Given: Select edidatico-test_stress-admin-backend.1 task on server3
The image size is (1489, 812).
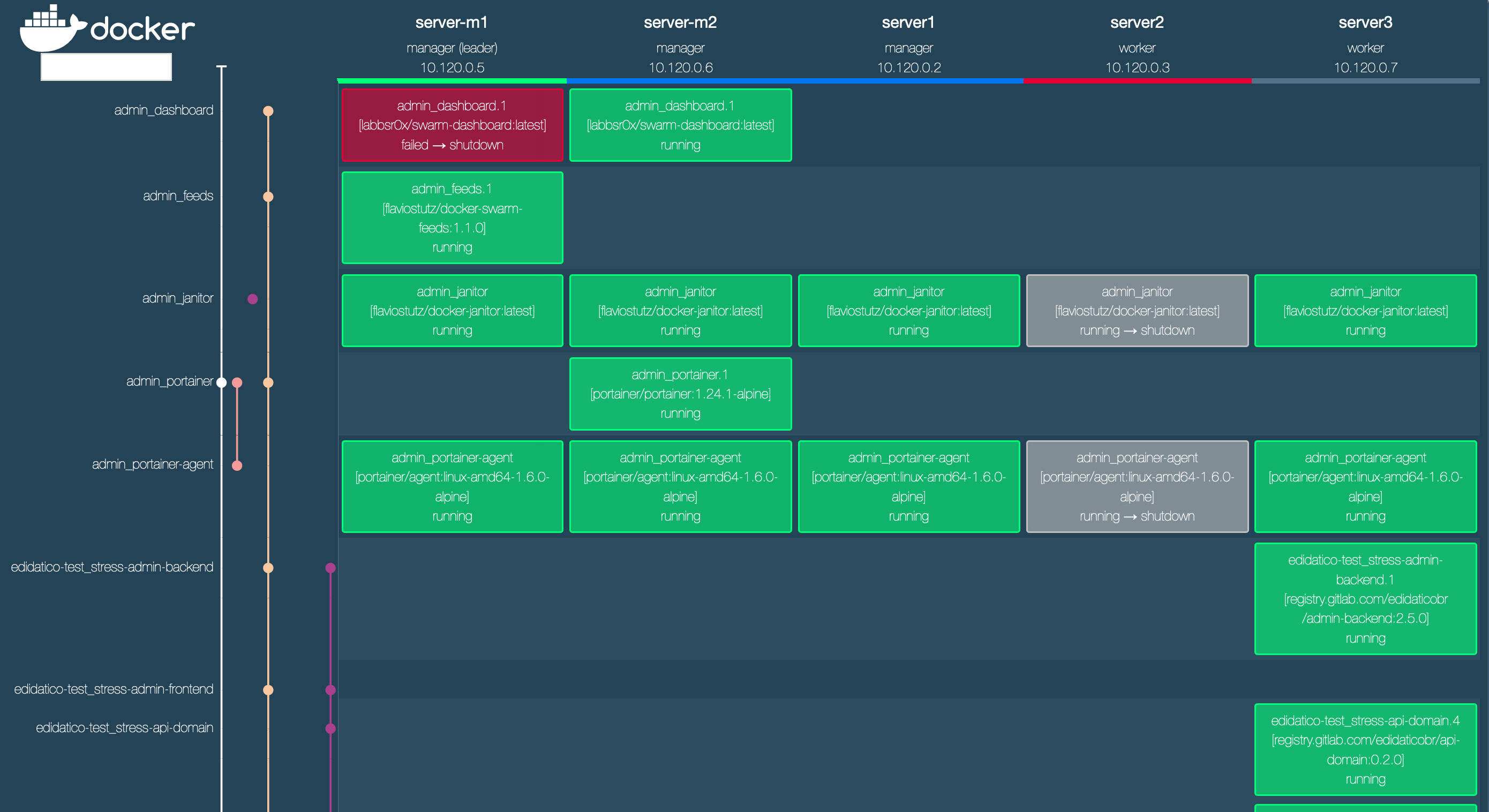Looking at the screenshot, I should [x=1365, y=599].
